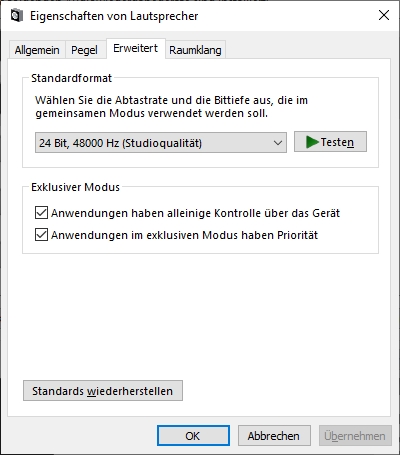This screenshot has width=400, height=455.
Task: Click the label Anwendungen im exklusiven Modus text
Action: (184, 235)
